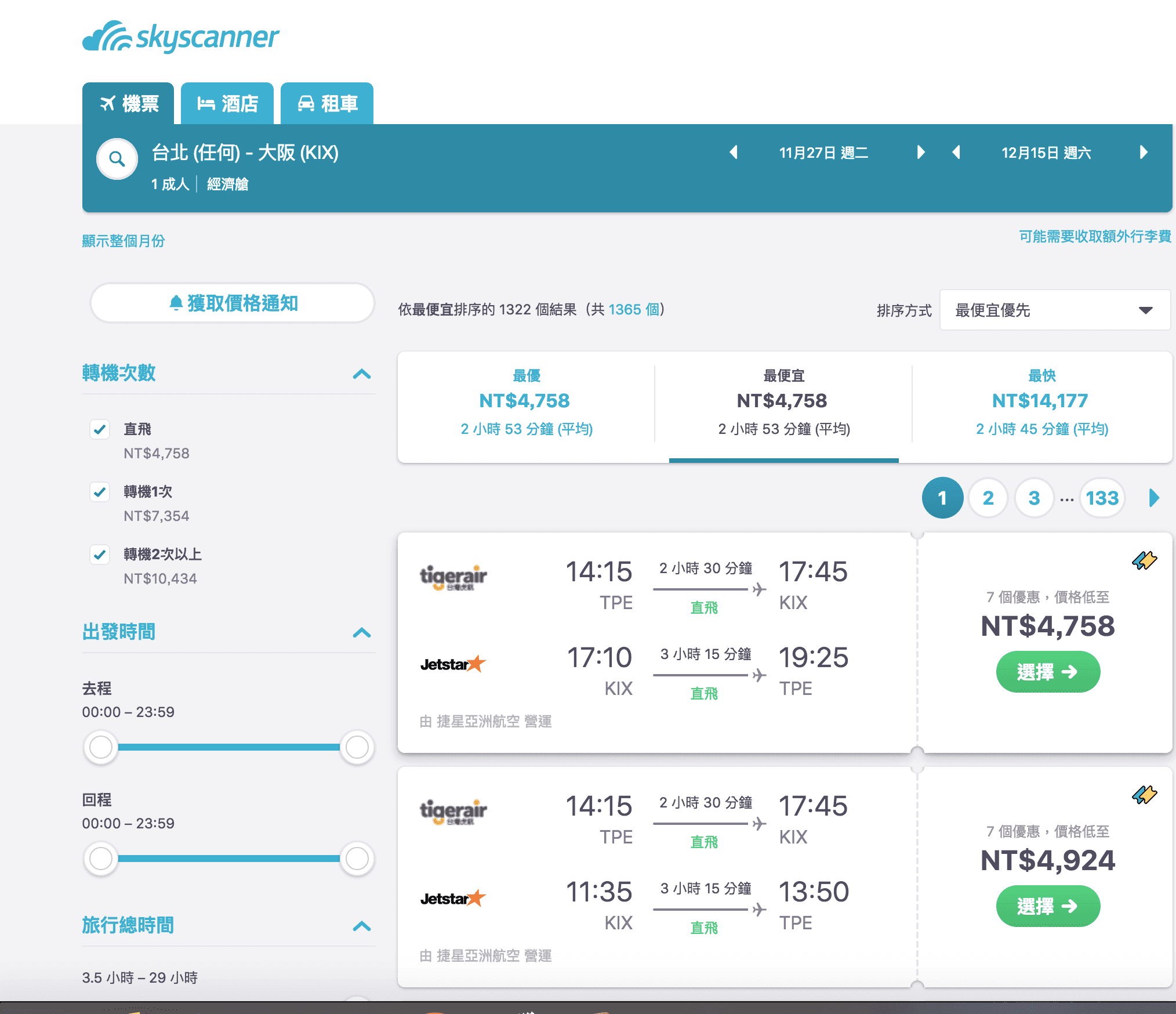The image size is (1176, 1014).
Task: Toggle the 轉機1次 checkbox
Action: (x=100, y=492)
